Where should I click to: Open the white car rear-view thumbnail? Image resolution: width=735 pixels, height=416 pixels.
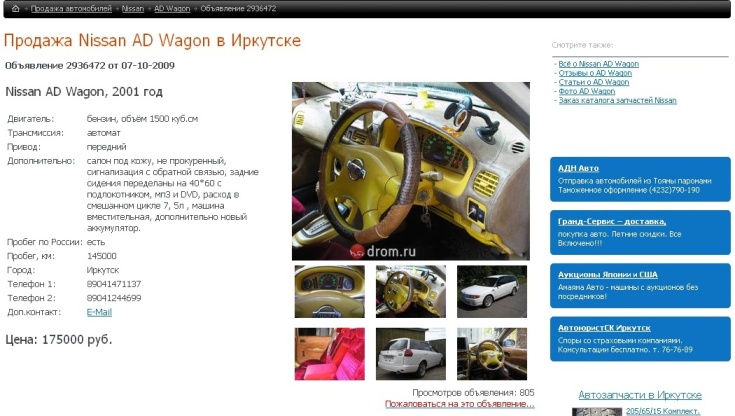(x=411, y=354)
